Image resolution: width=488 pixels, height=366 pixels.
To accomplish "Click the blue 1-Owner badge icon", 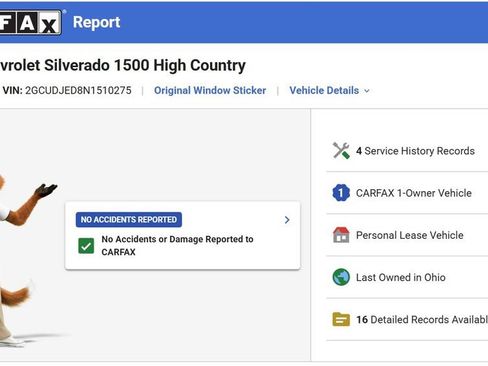I will coord(341,193).
